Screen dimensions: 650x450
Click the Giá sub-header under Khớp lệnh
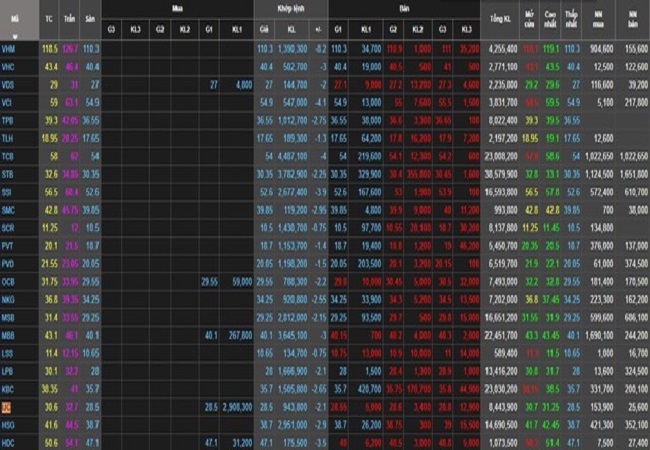click(264, 29)
